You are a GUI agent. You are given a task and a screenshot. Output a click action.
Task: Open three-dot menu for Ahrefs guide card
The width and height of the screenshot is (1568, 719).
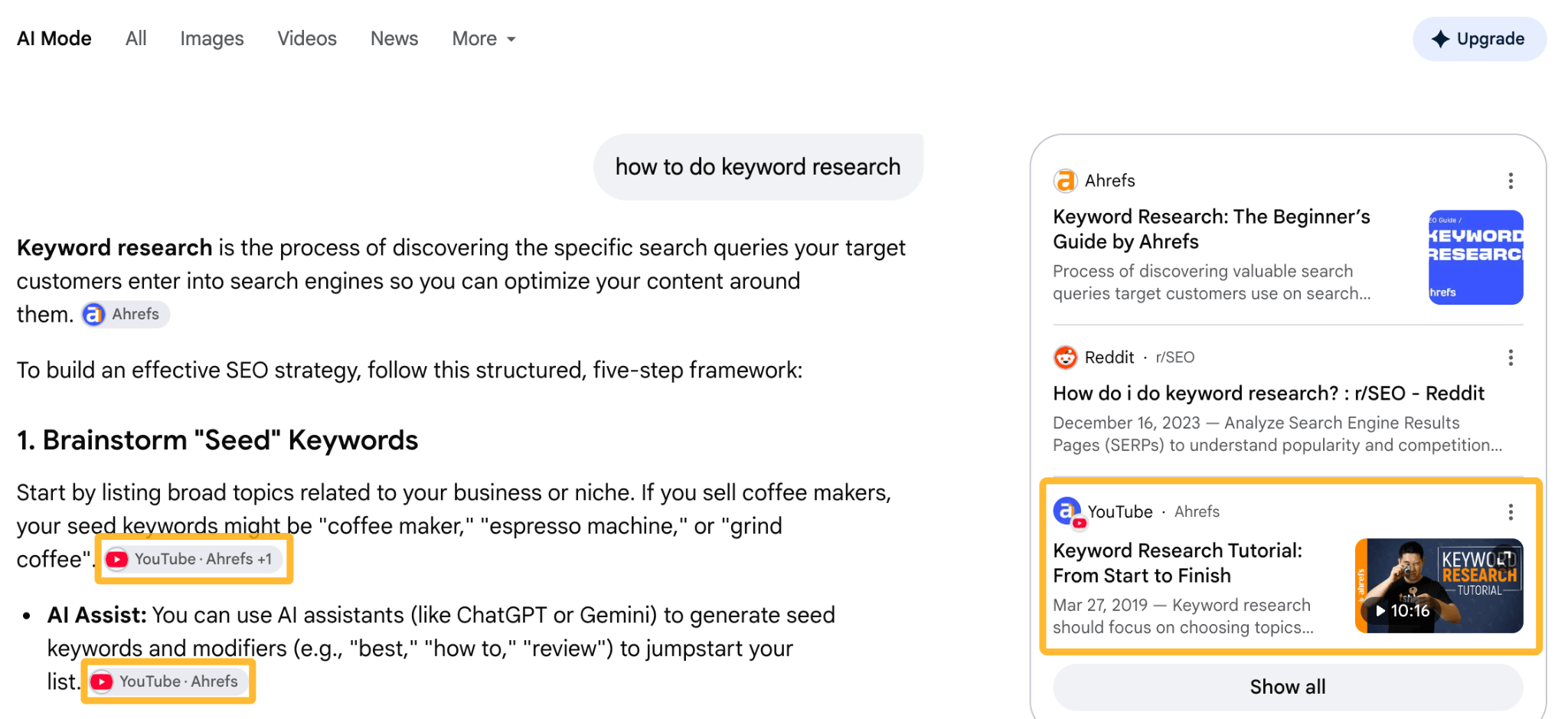coord(1510,181)
